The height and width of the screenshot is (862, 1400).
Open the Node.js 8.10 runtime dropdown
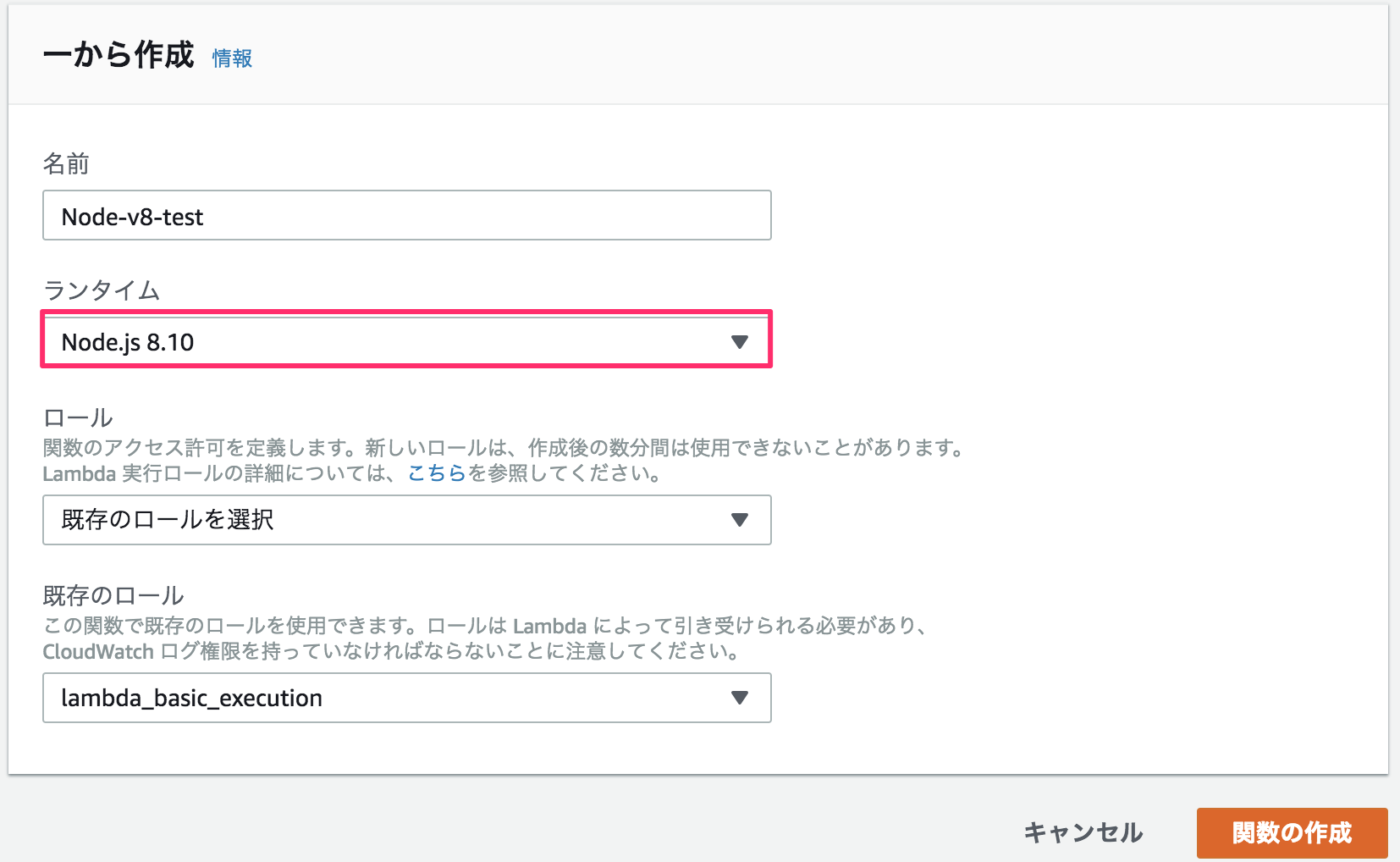point(406,340)
